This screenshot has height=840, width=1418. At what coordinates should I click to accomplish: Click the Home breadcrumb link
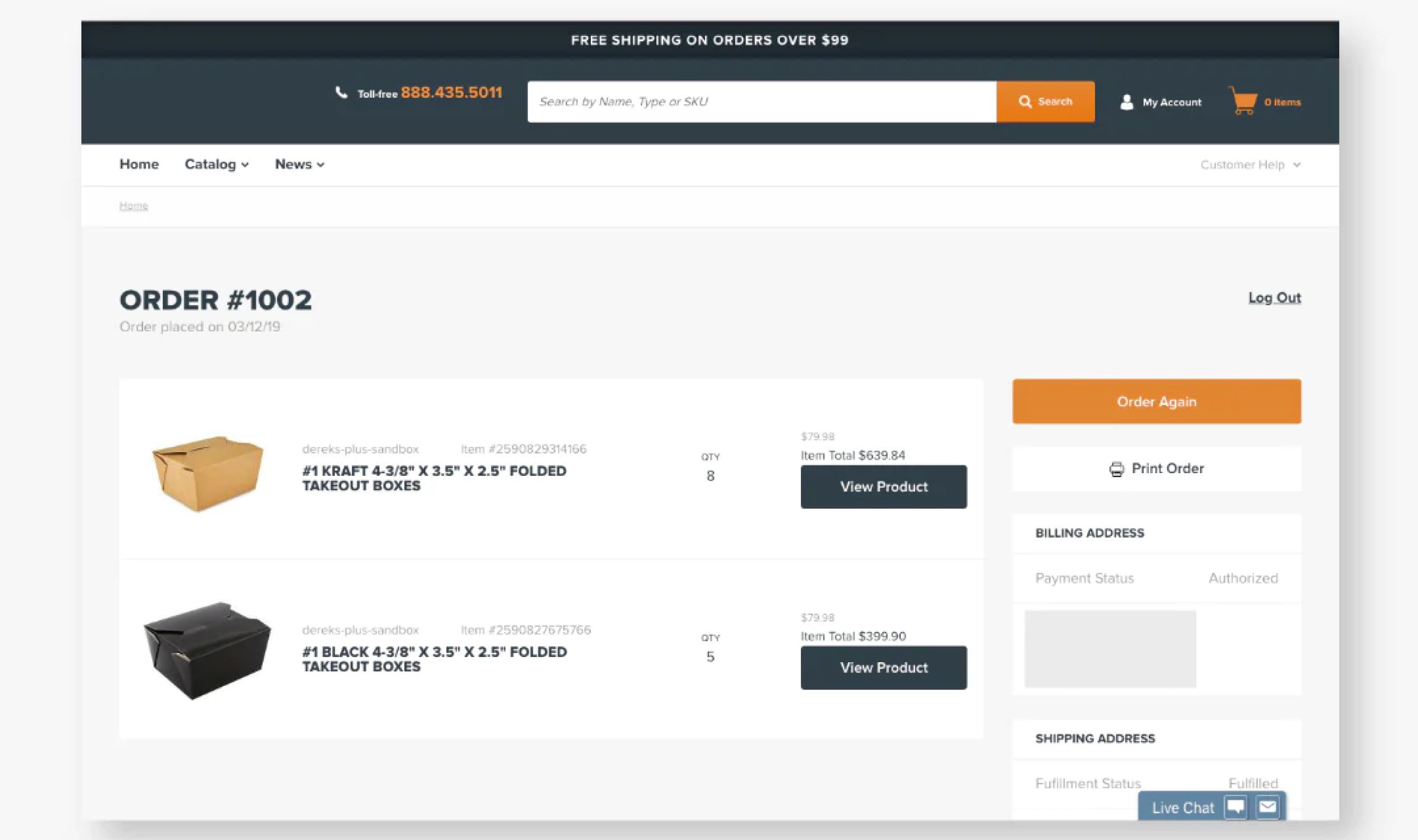[x=134, y=206]
